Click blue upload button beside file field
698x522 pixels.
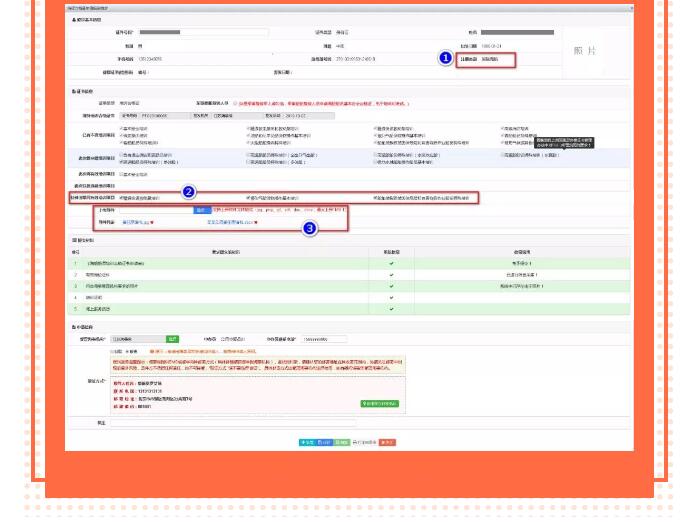pyautogui.click(x=201, y=210)
